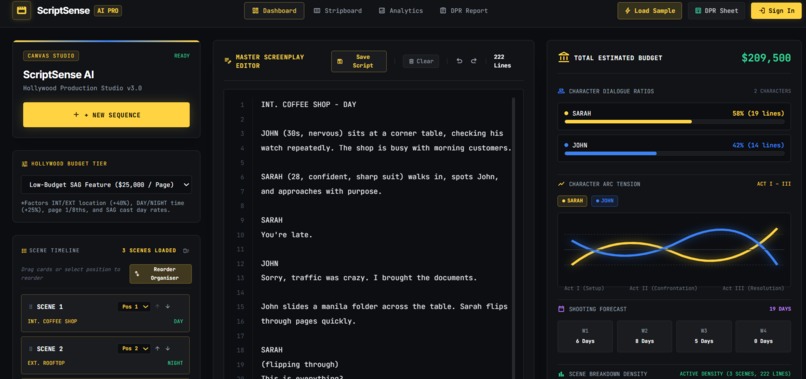Open the Dashboard tab
The image size is (806, 379).
(274, 11)
